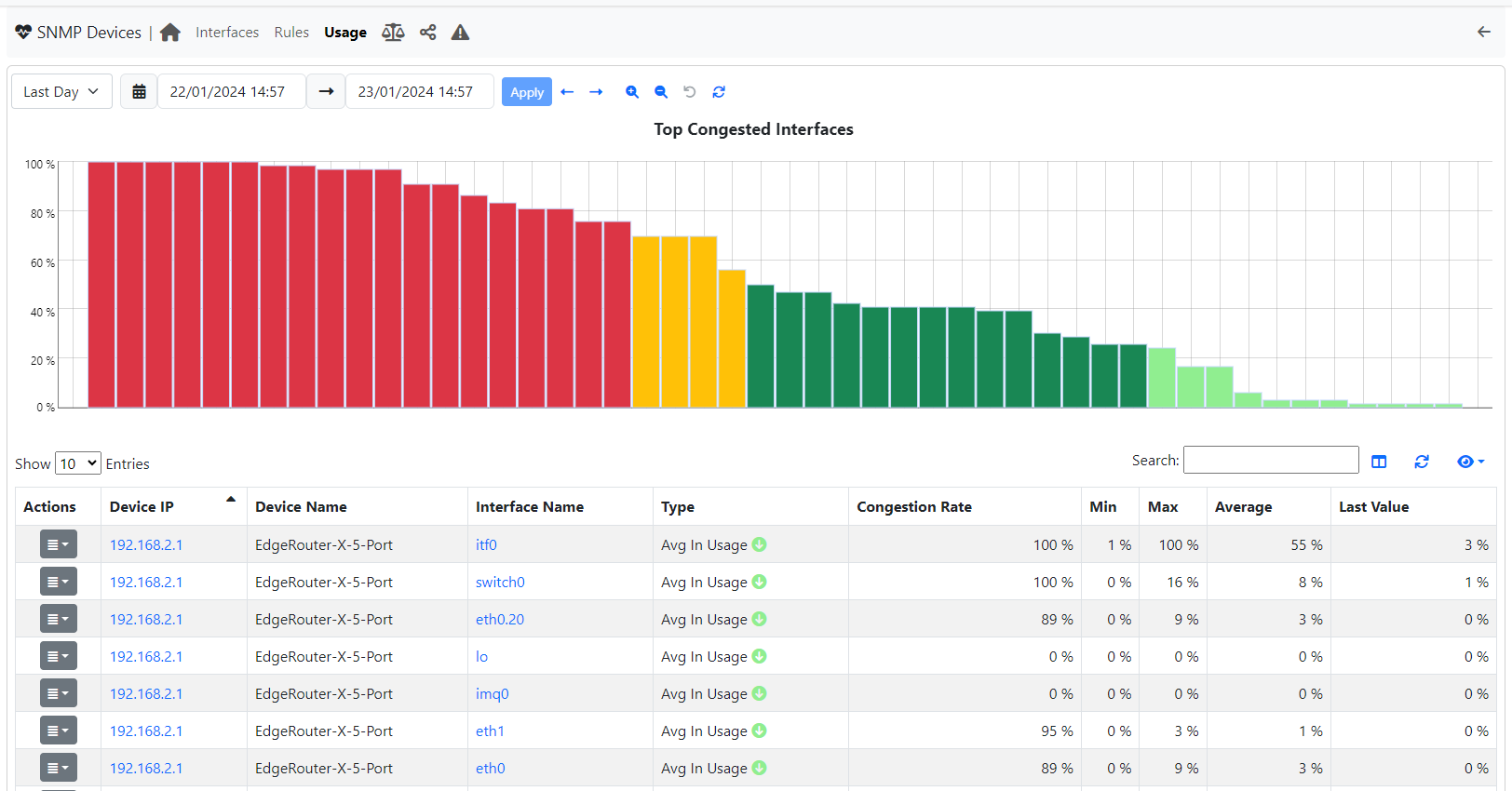Open the share nodes icon page
The image size is (1512, 791).
pos(427,33)
